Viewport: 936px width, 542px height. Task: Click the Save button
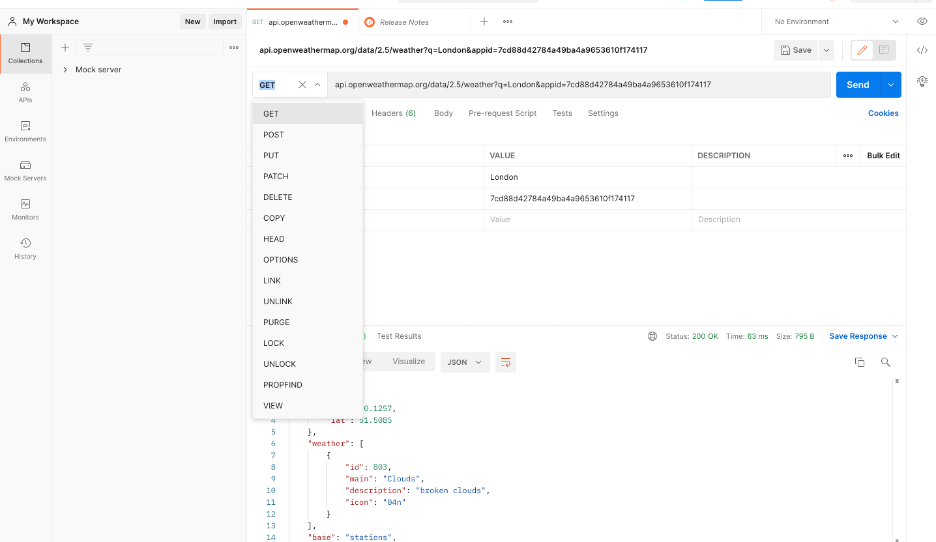[796, 50]
